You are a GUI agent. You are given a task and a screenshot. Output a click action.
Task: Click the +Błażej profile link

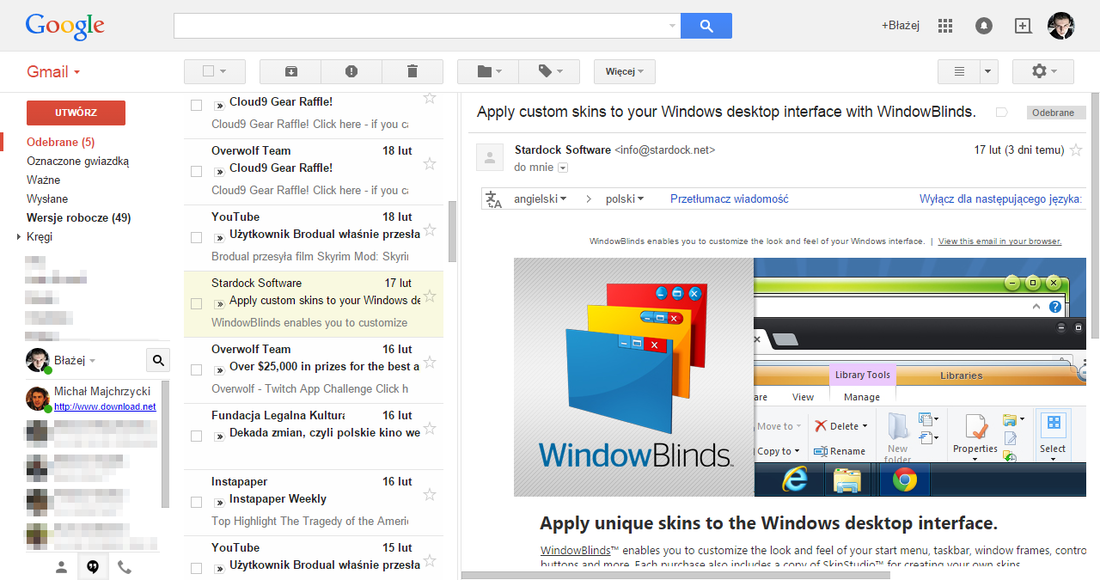900,26
